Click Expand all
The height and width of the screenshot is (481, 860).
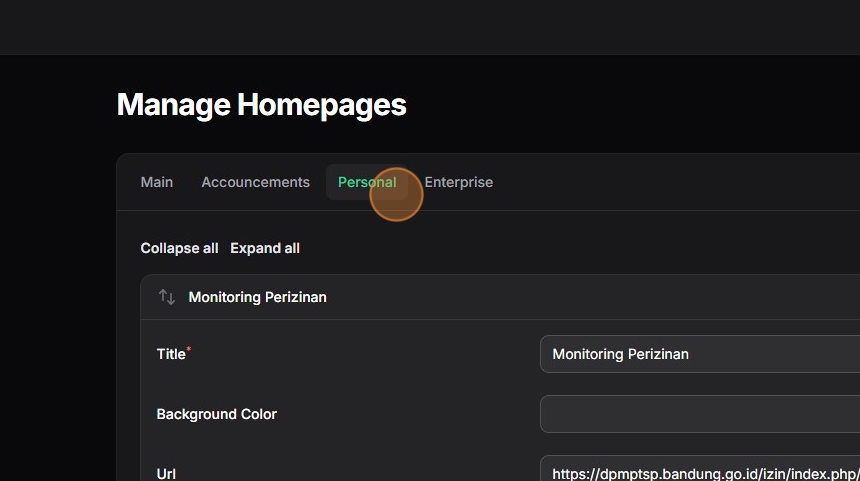[265, 248]
